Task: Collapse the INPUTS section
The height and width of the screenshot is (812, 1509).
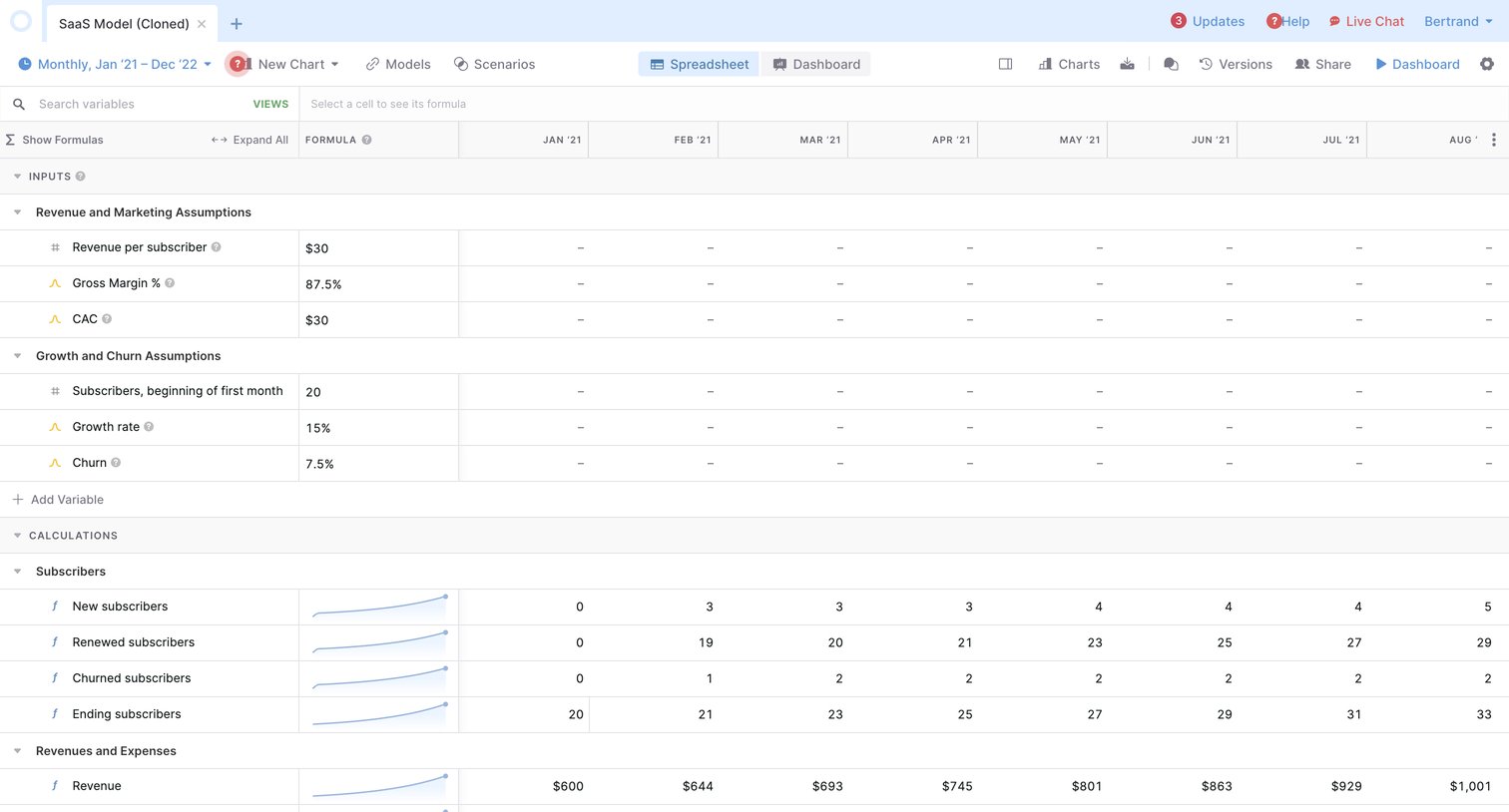Action: point(17,177)
